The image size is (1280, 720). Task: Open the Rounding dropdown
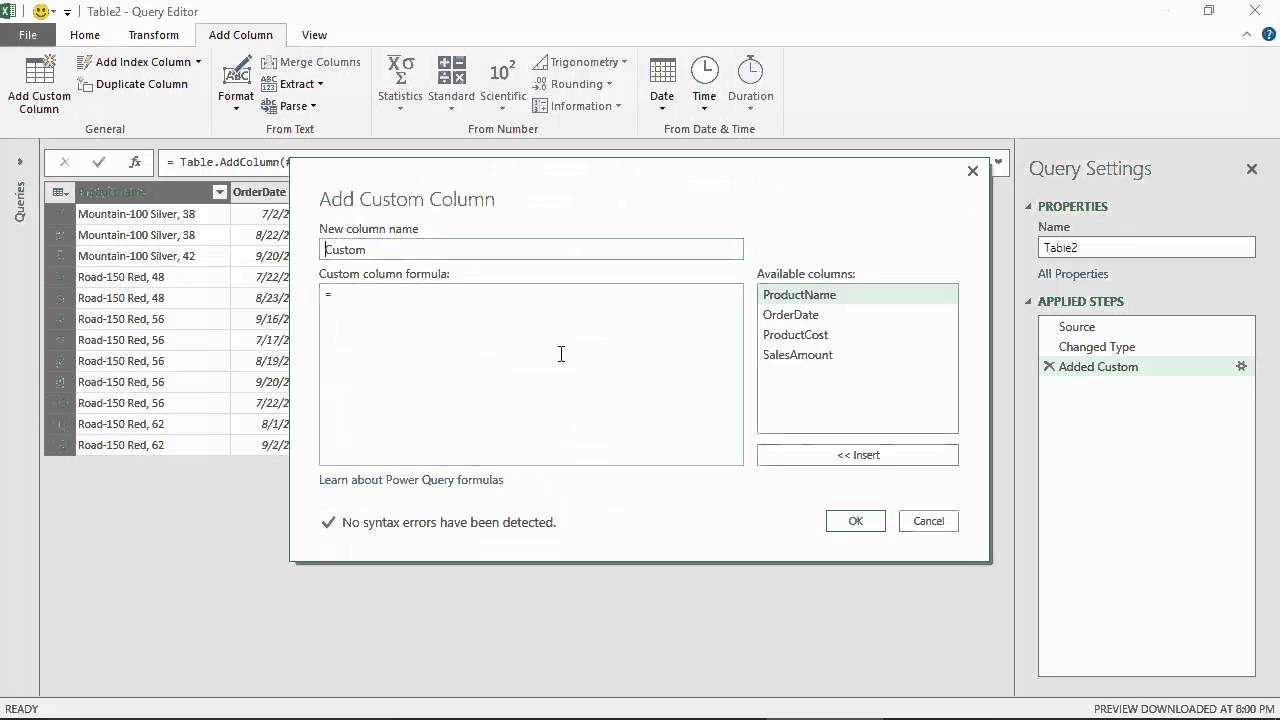pos(572,84)
